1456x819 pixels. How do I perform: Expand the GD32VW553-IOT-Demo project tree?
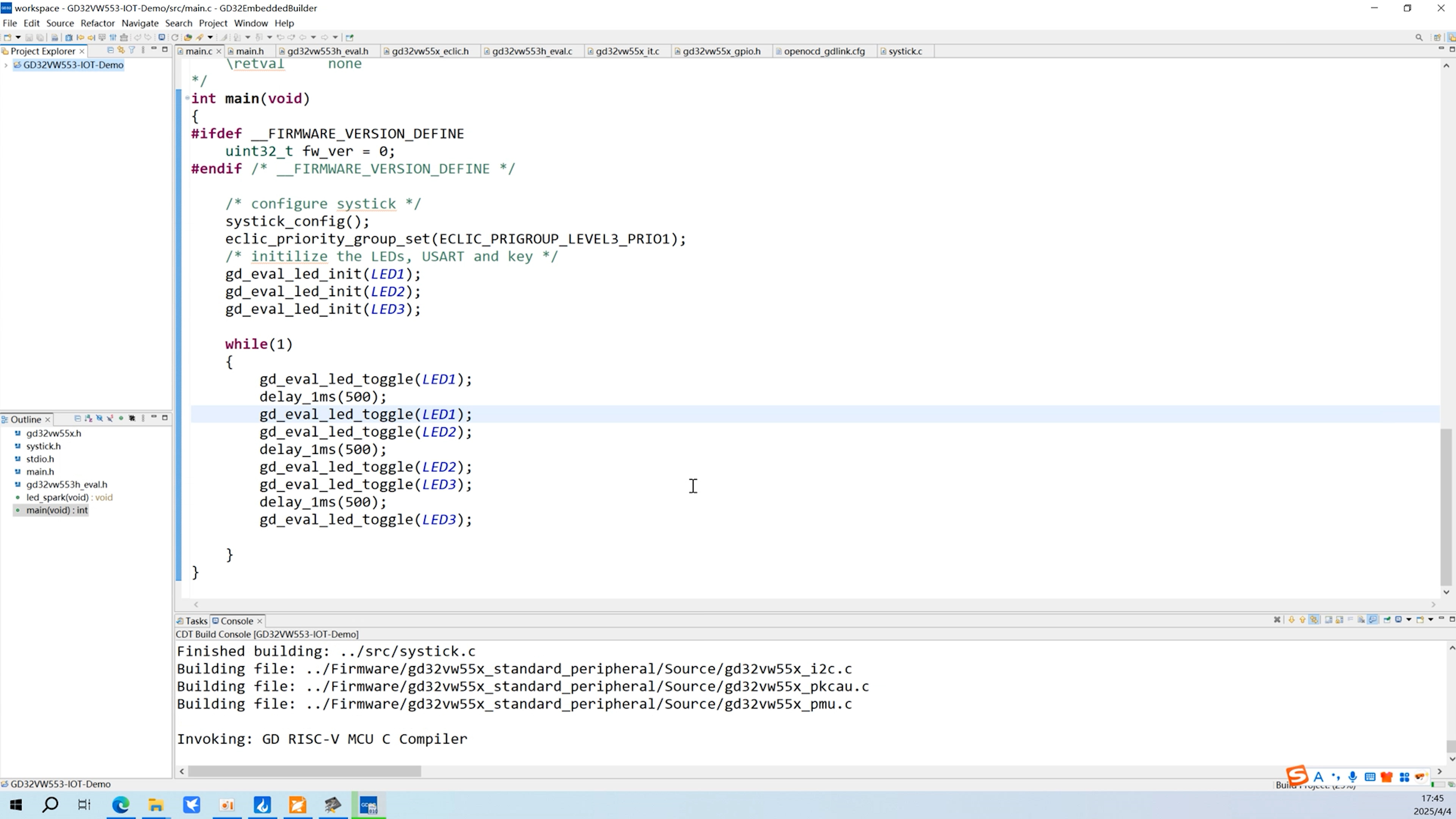(x=6, y=65)
